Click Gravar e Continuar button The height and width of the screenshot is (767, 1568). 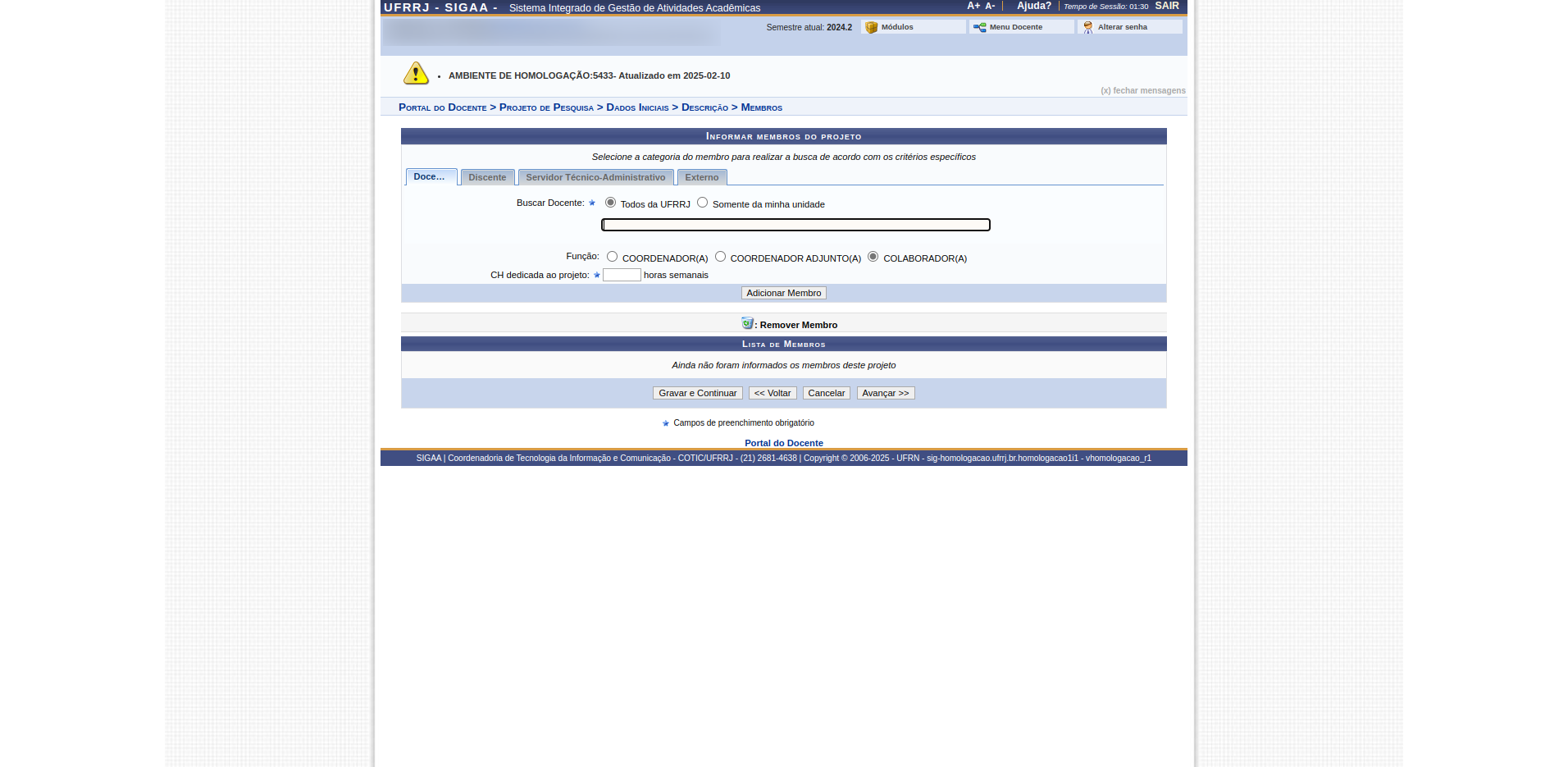(697, 393)
